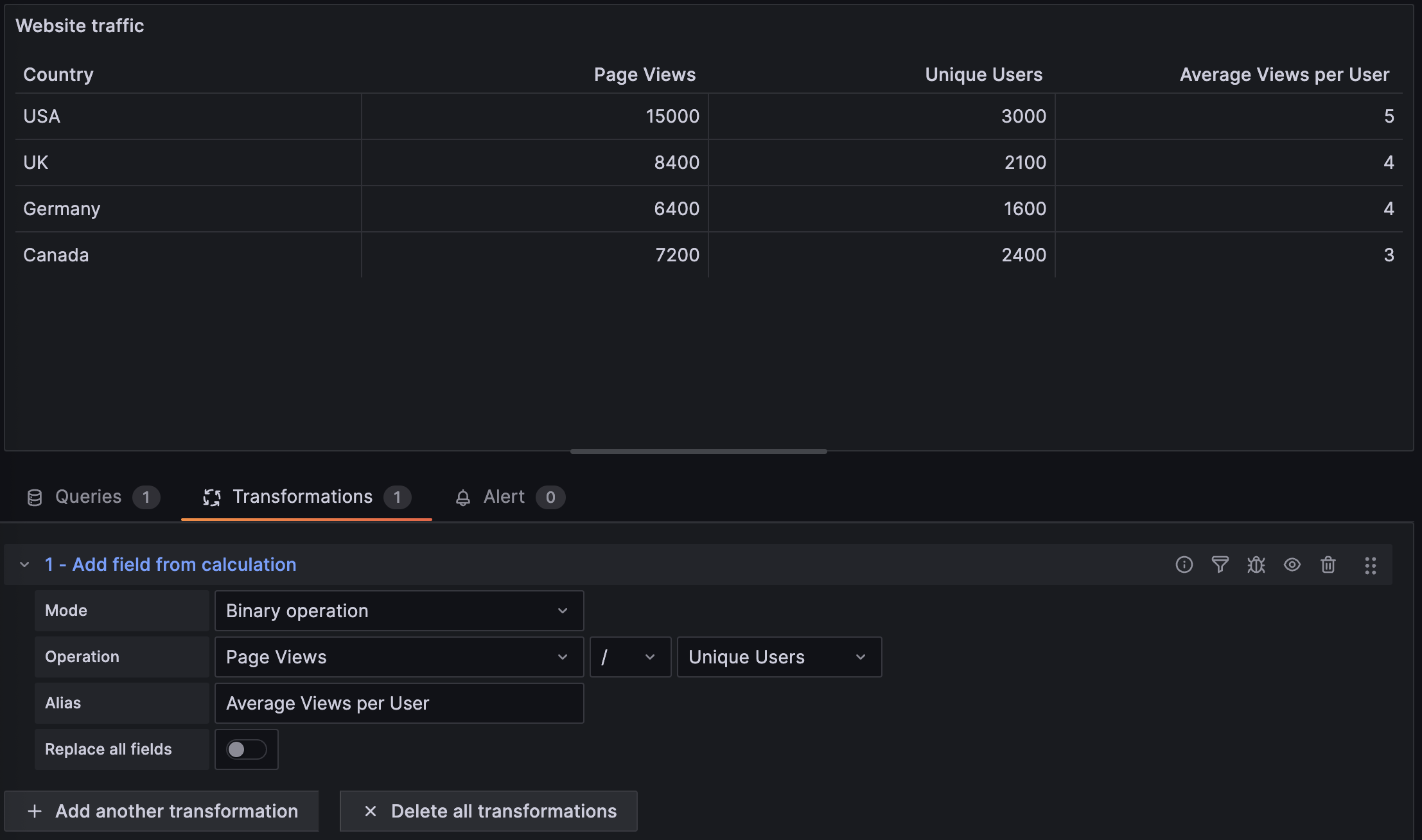
Task: Collapse the Add field from calculation section
Action: (25, 564)
